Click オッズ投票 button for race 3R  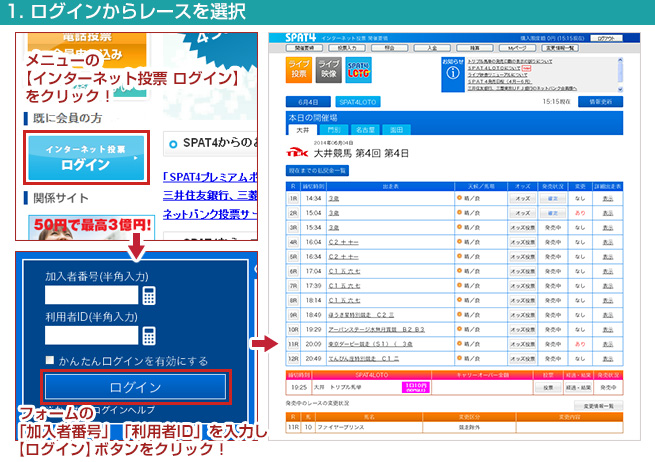pos(522,228)
